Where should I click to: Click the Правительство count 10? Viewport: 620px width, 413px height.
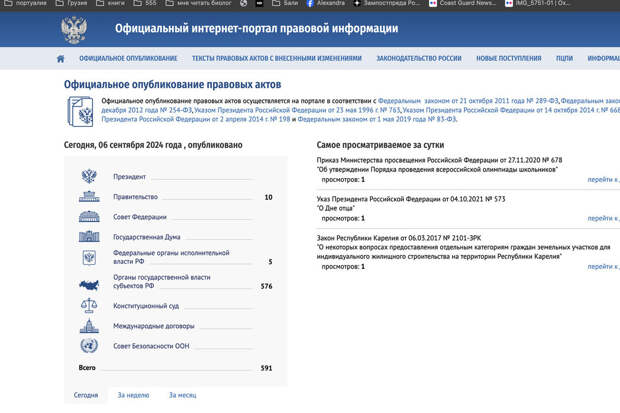point(268,197)
